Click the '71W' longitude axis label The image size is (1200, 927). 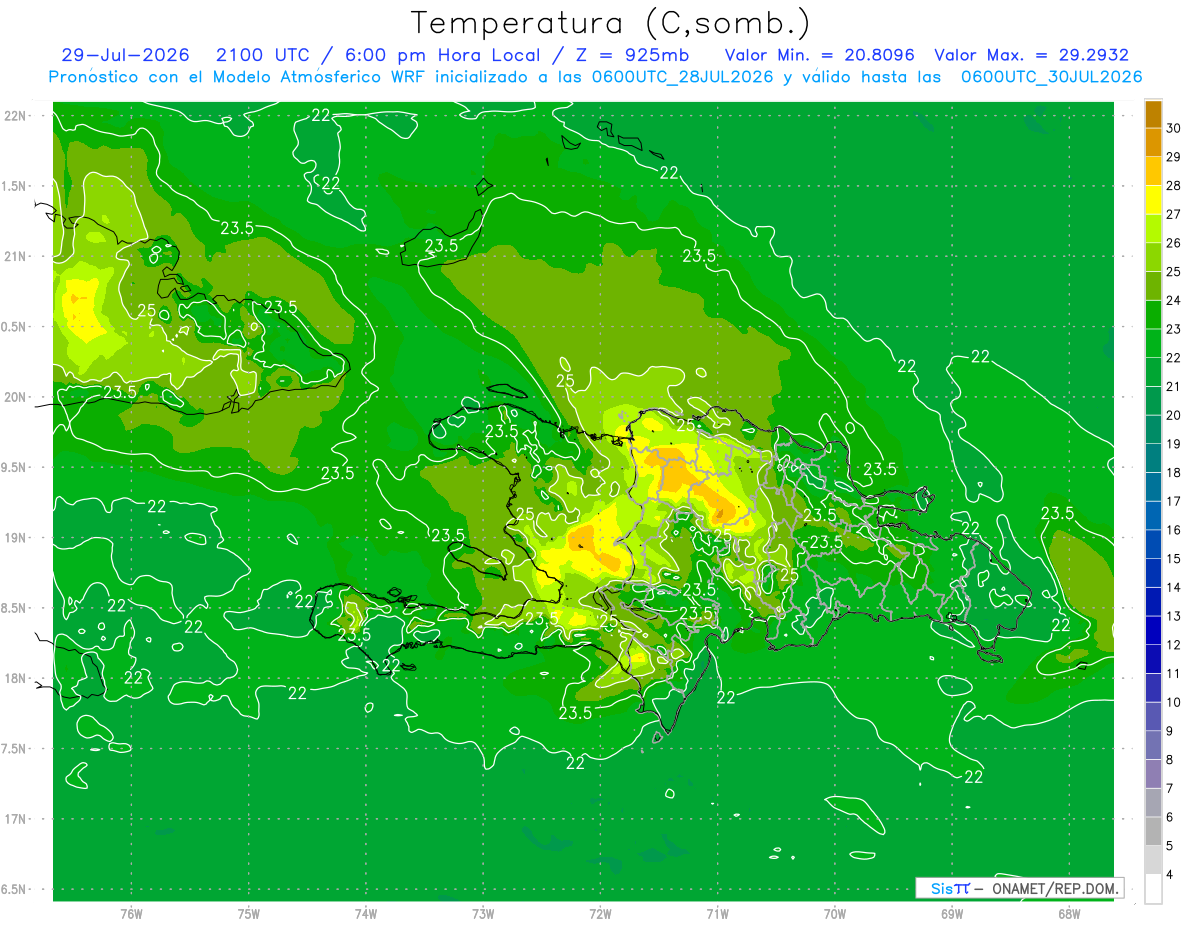pyautogui.click(x=717, y=914)
